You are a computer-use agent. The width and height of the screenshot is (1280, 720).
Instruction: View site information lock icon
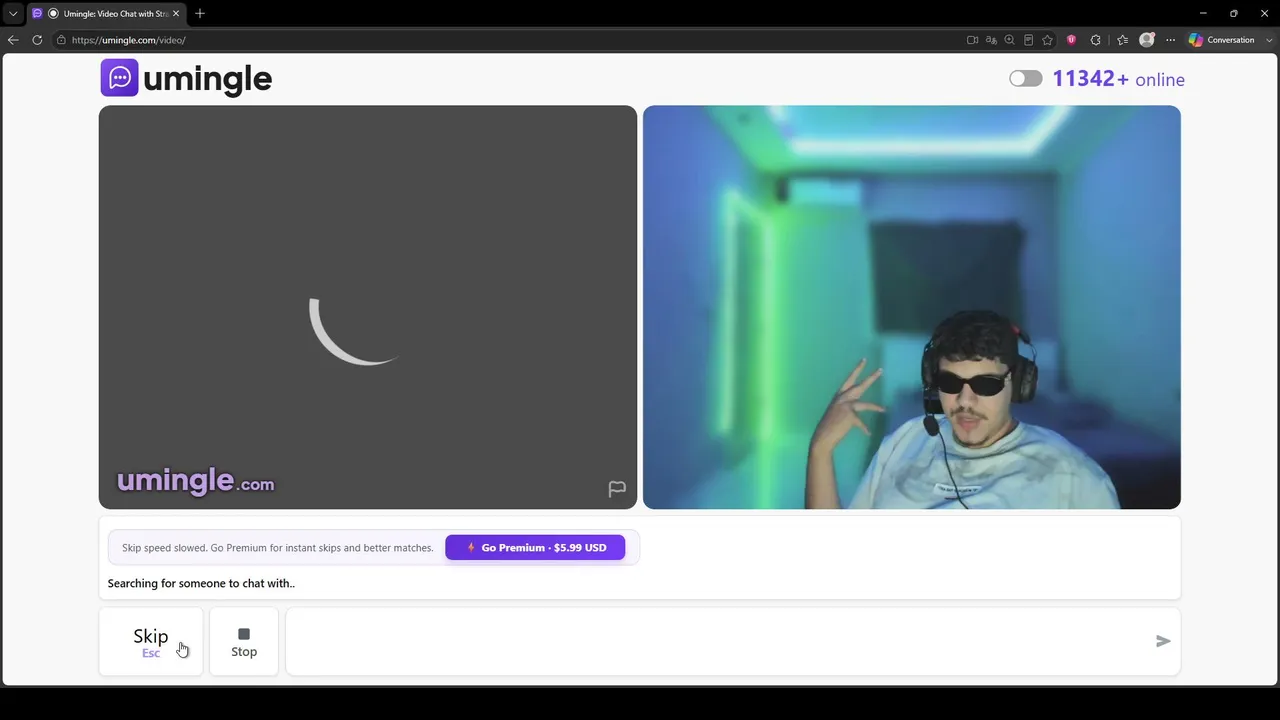click(61, 40)
